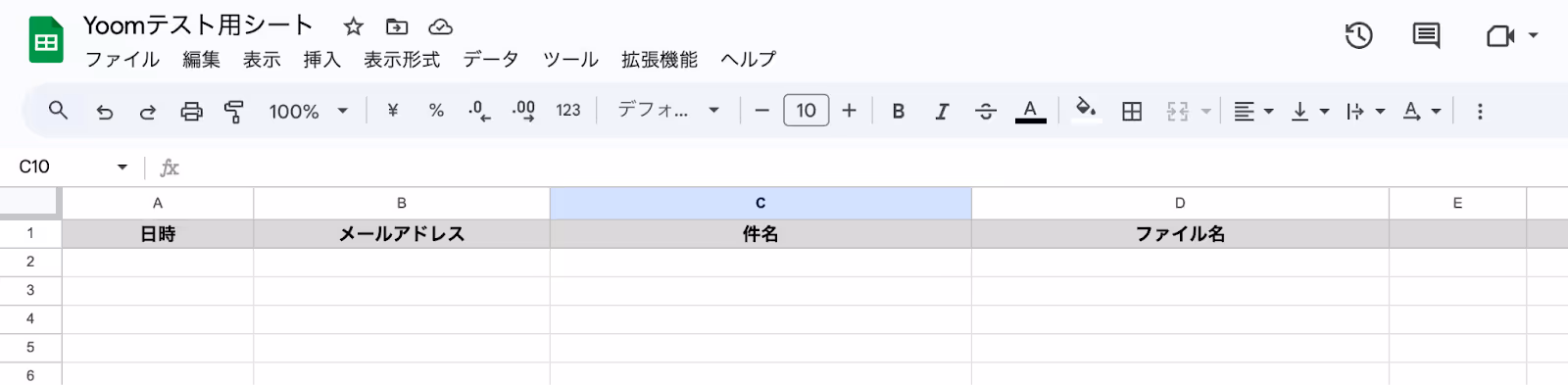Expand the 100% zoom dropdown
1568x385 pixels.
pyautogui.click(x=309, y=111)
